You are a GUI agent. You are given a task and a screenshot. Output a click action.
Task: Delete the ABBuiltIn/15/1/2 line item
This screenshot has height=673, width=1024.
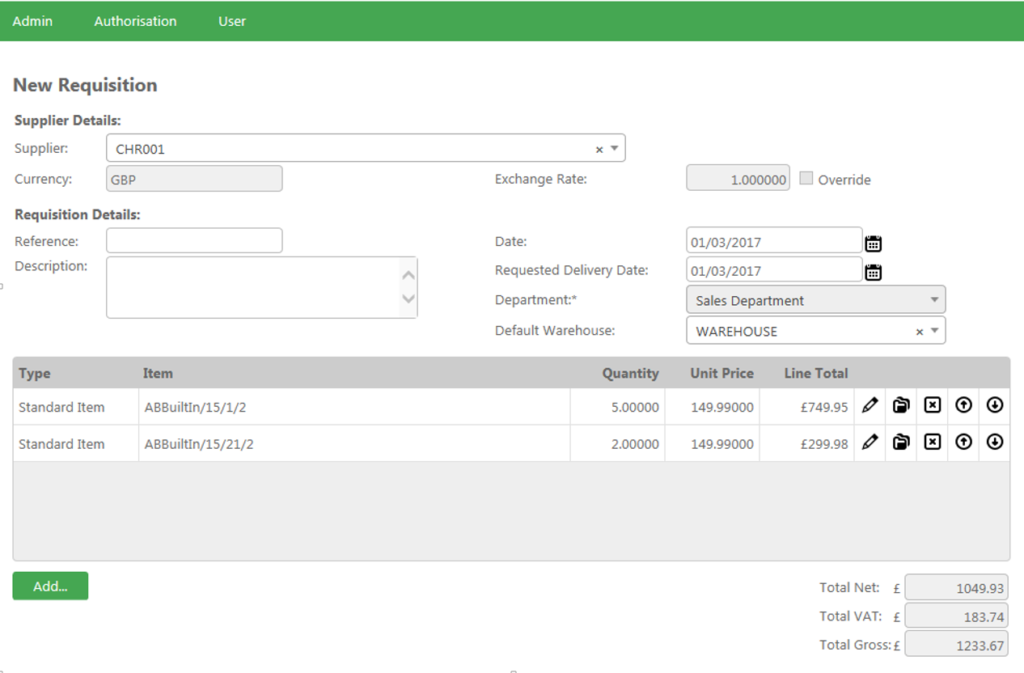933,405
